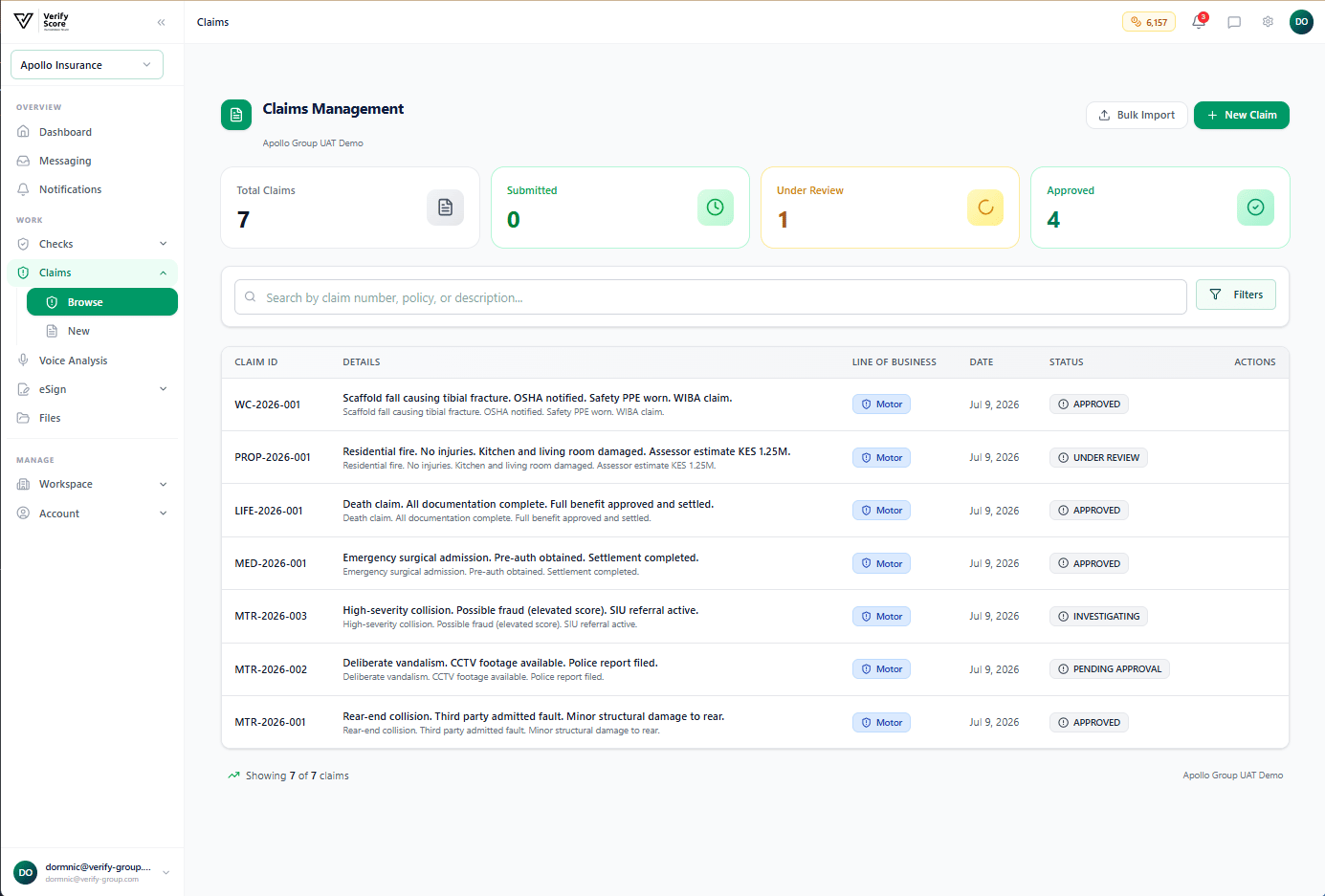This screenshot has height=896, width=1325.
Task: Click the Checks shield icon in sidebar
Action: coord(24,244)
